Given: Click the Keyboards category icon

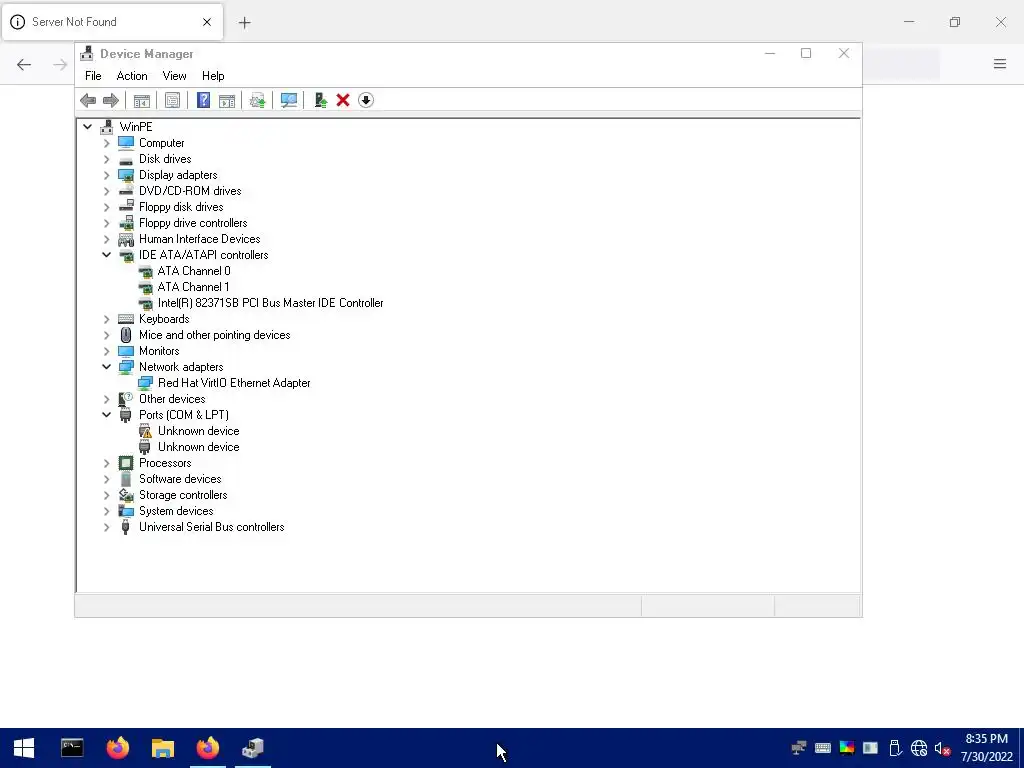Looking at the screenshot, I should coord(125,319).
